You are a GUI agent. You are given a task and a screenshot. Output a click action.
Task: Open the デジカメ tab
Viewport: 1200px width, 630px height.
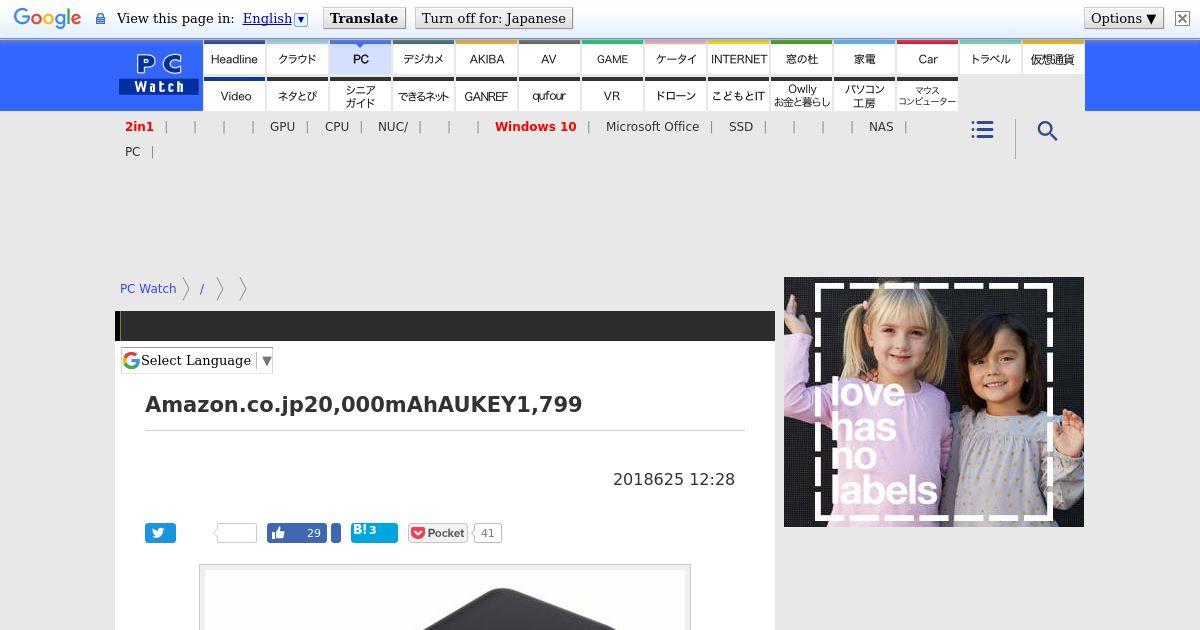[423, 58]
